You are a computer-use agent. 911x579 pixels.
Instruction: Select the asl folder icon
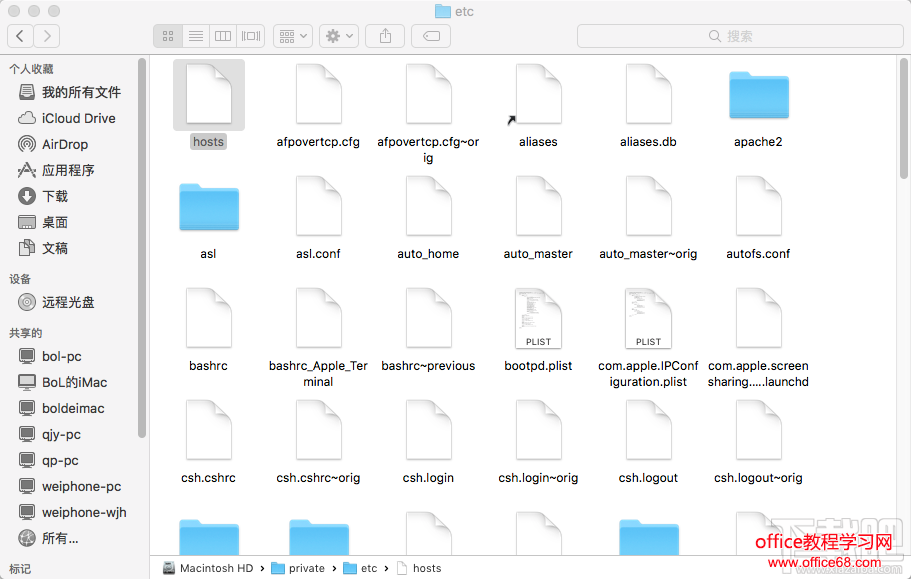pyautogui.click(x=208, y=208)
